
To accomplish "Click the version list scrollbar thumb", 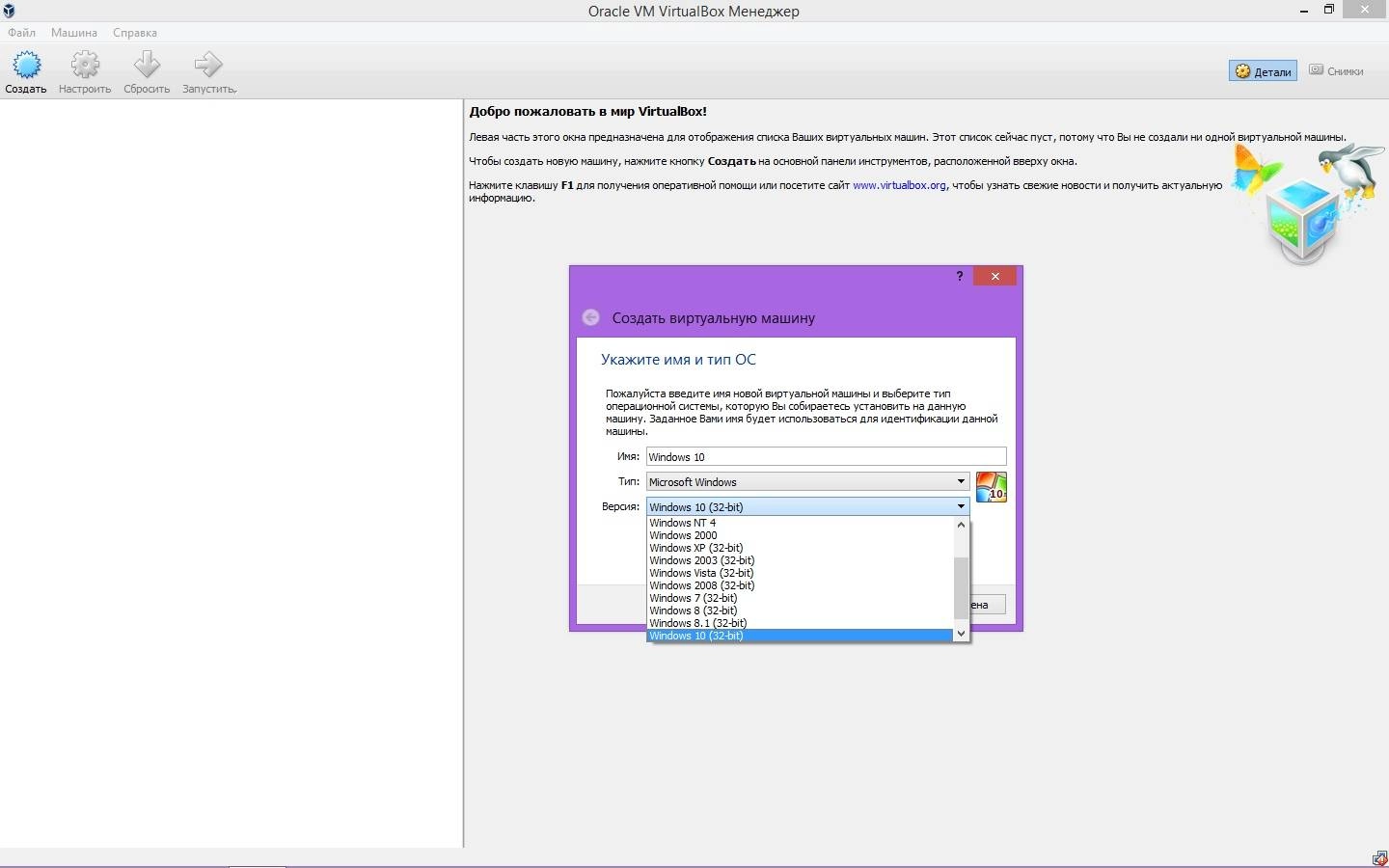I will tap(961, 587).
